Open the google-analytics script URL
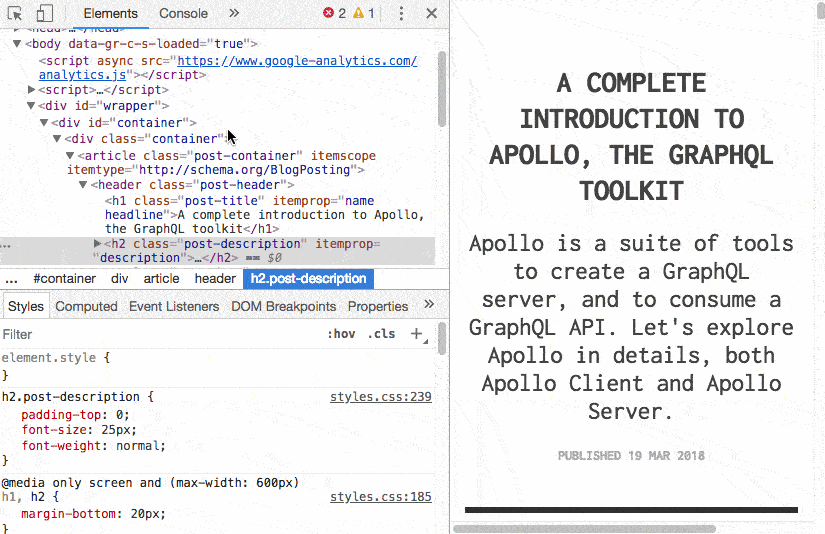Image resolution: width=825 pixels, height=534 pixels. (x=296, y=61)
